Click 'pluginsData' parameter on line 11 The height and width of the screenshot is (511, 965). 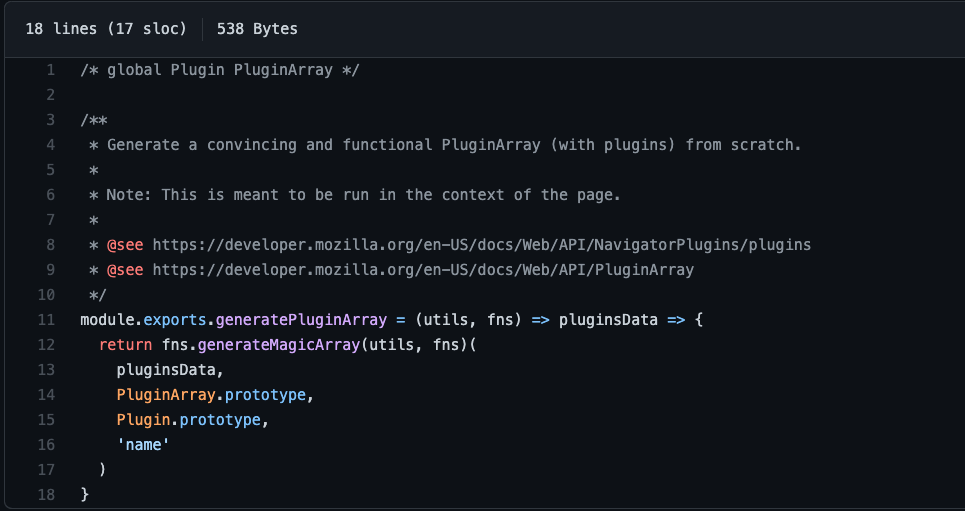click(609, 320)
